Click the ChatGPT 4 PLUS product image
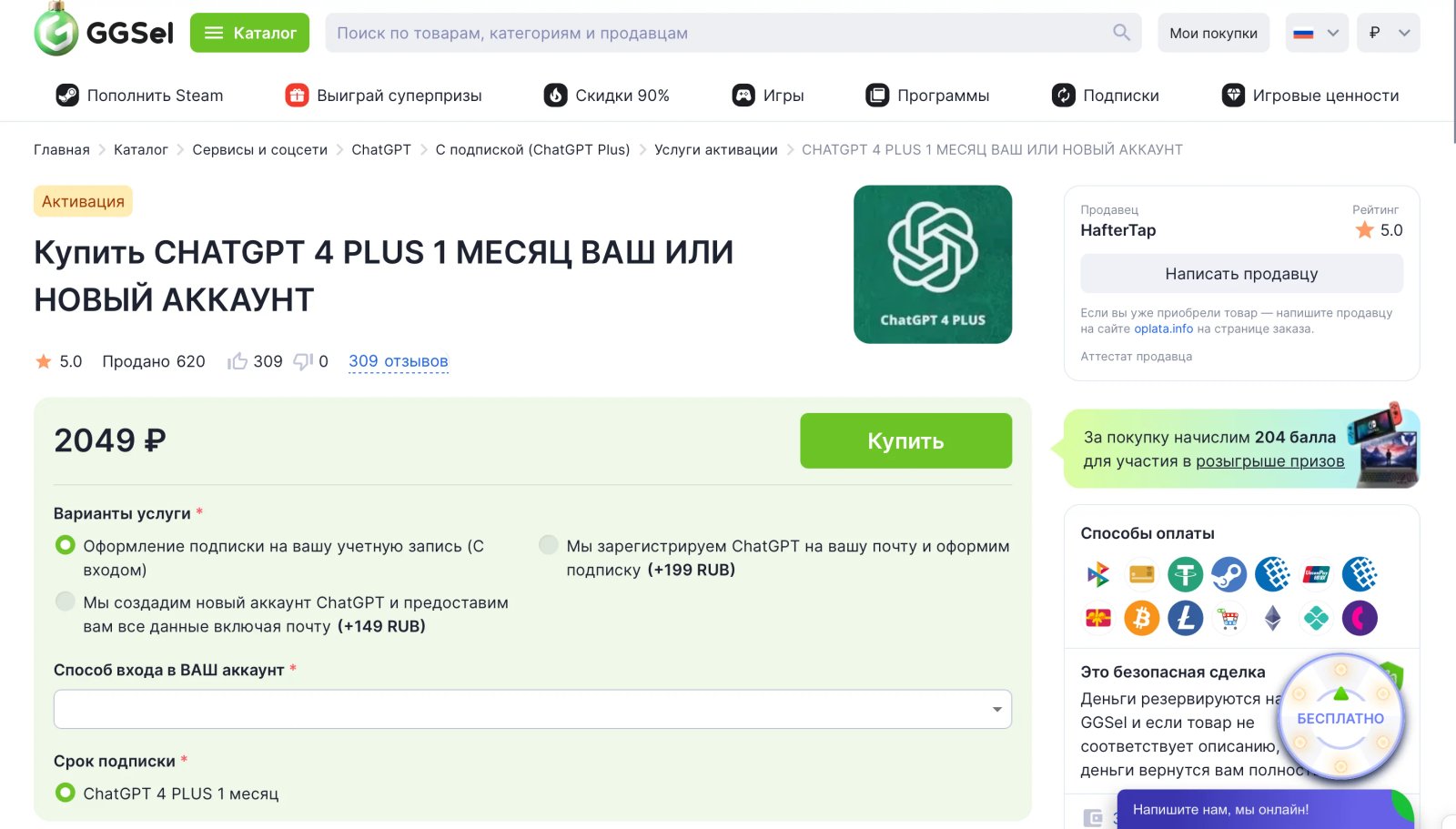This screenshot has height=829, width=1456. tap(933, 264)
